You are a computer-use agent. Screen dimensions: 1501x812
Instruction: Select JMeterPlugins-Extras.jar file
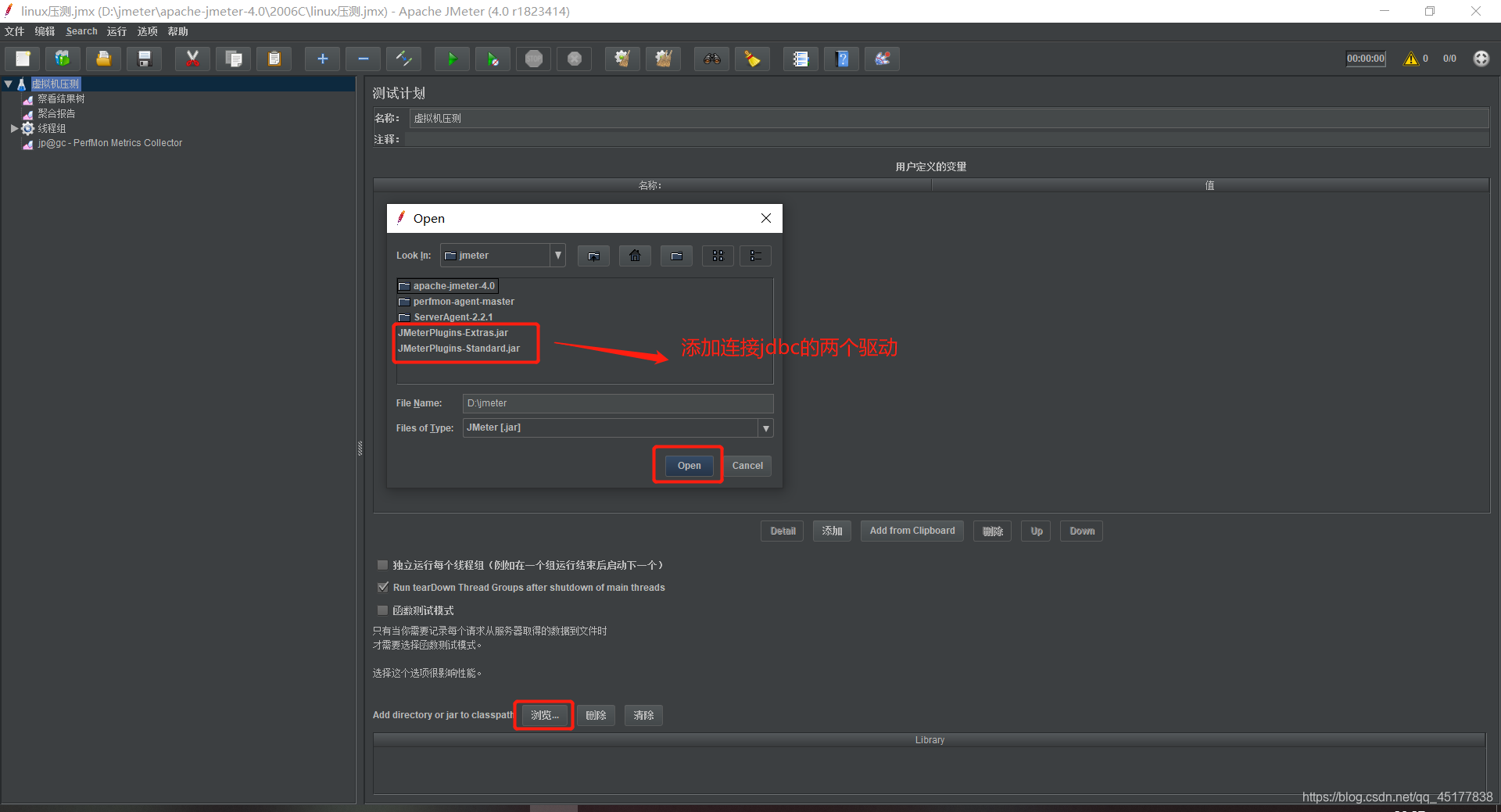(453, 333)
